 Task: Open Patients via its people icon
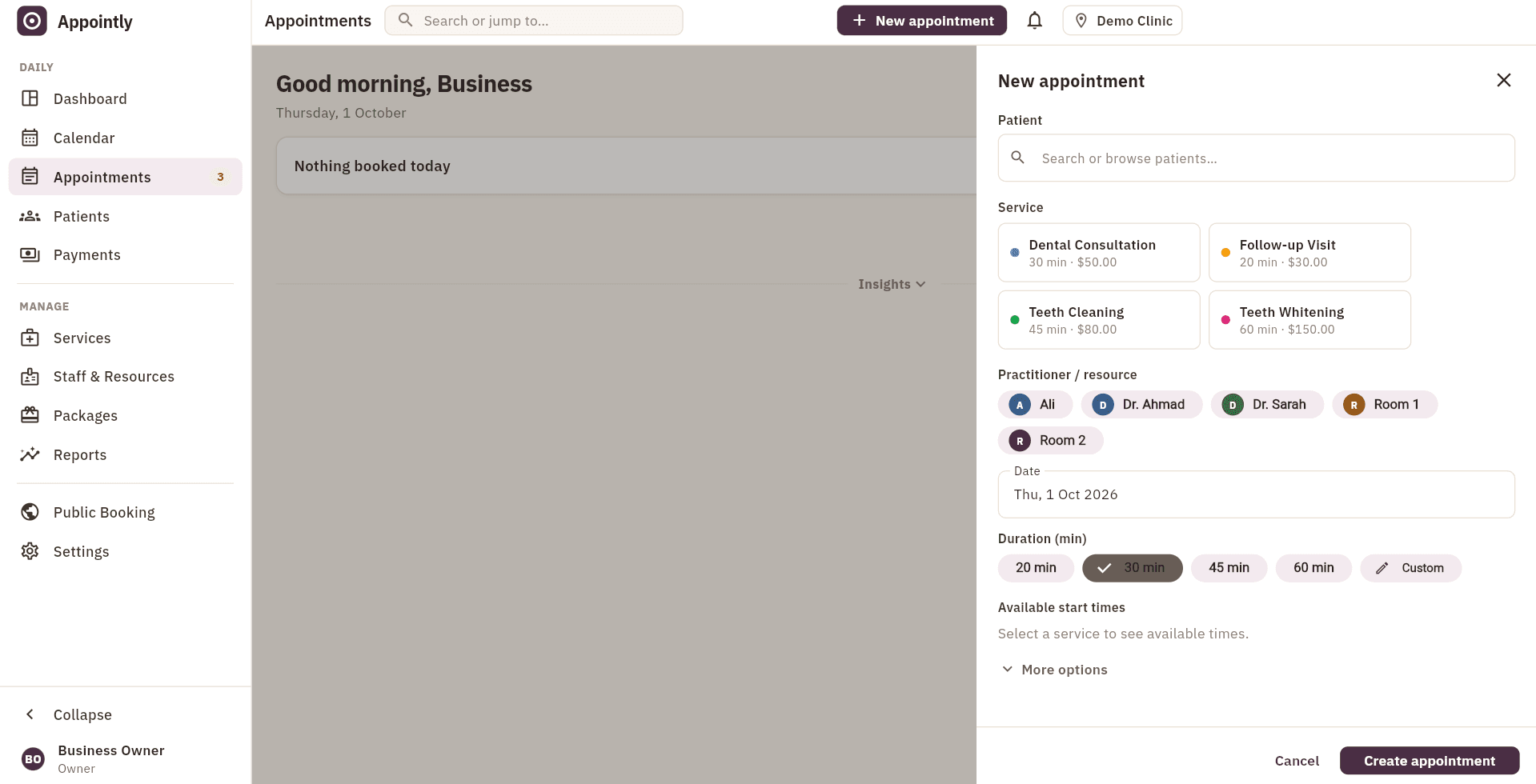click(30, 216)
